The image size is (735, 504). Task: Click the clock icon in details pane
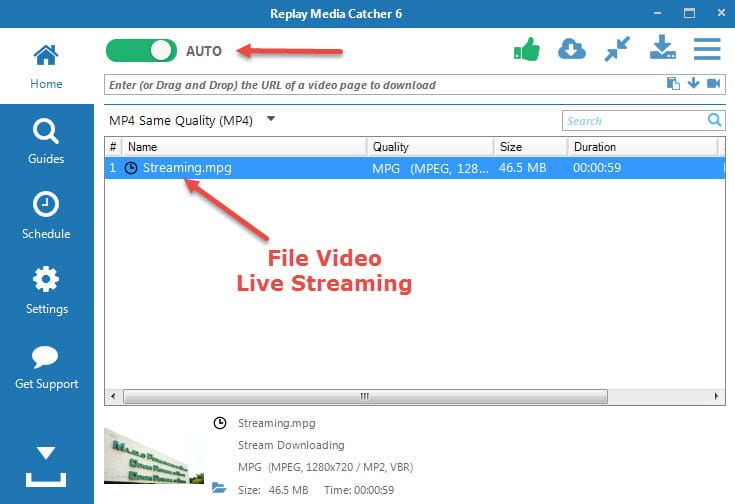pyautogui.click(x=220, y=423)
